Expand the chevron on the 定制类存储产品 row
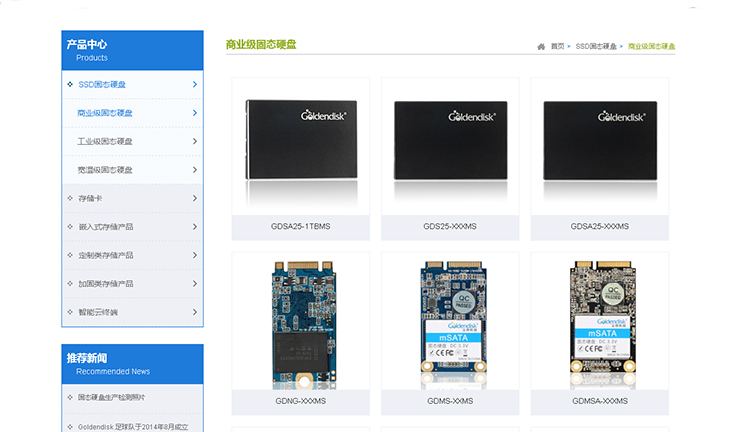 click(x=195, y=255)
